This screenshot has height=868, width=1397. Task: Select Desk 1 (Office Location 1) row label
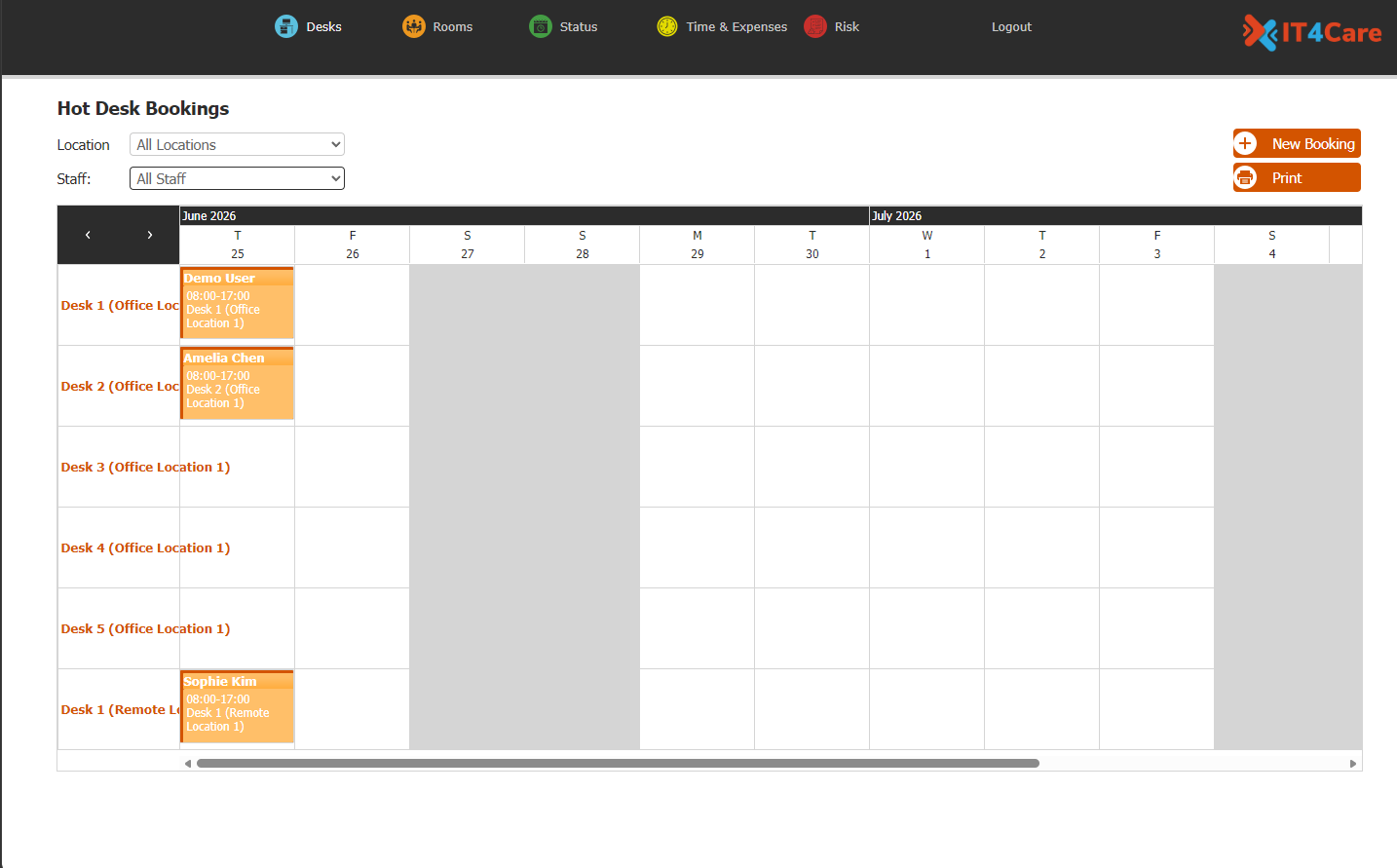pos(119,305)
